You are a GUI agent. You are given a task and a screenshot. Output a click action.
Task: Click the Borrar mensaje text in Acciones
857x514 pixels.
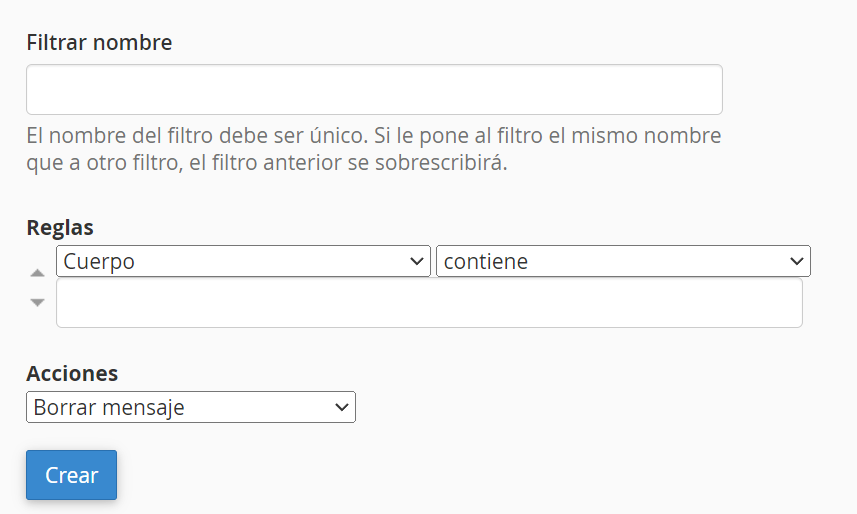(x=109, y=408)
